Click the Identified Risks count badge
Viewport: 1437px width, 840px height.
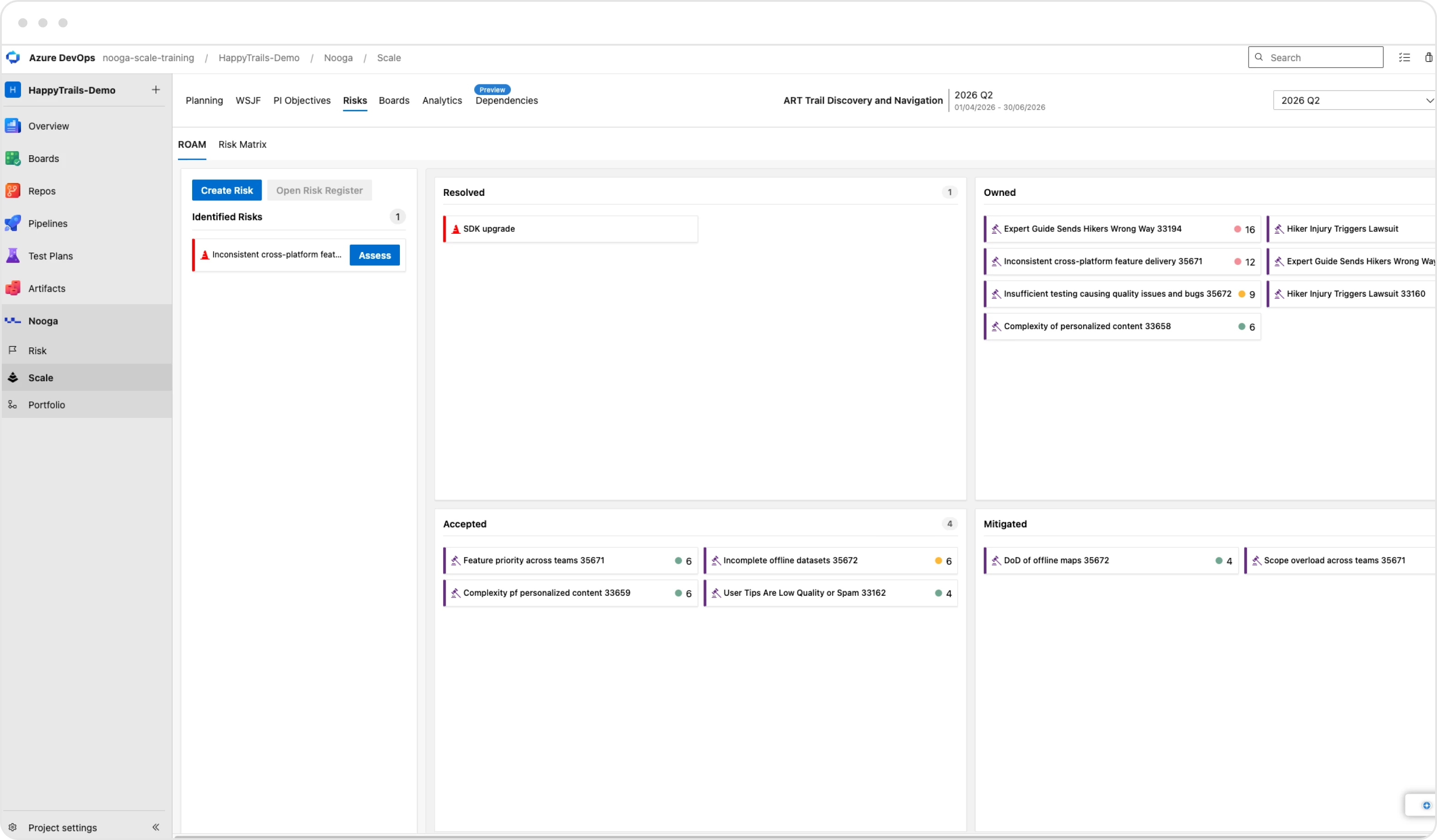pos(398,217)
